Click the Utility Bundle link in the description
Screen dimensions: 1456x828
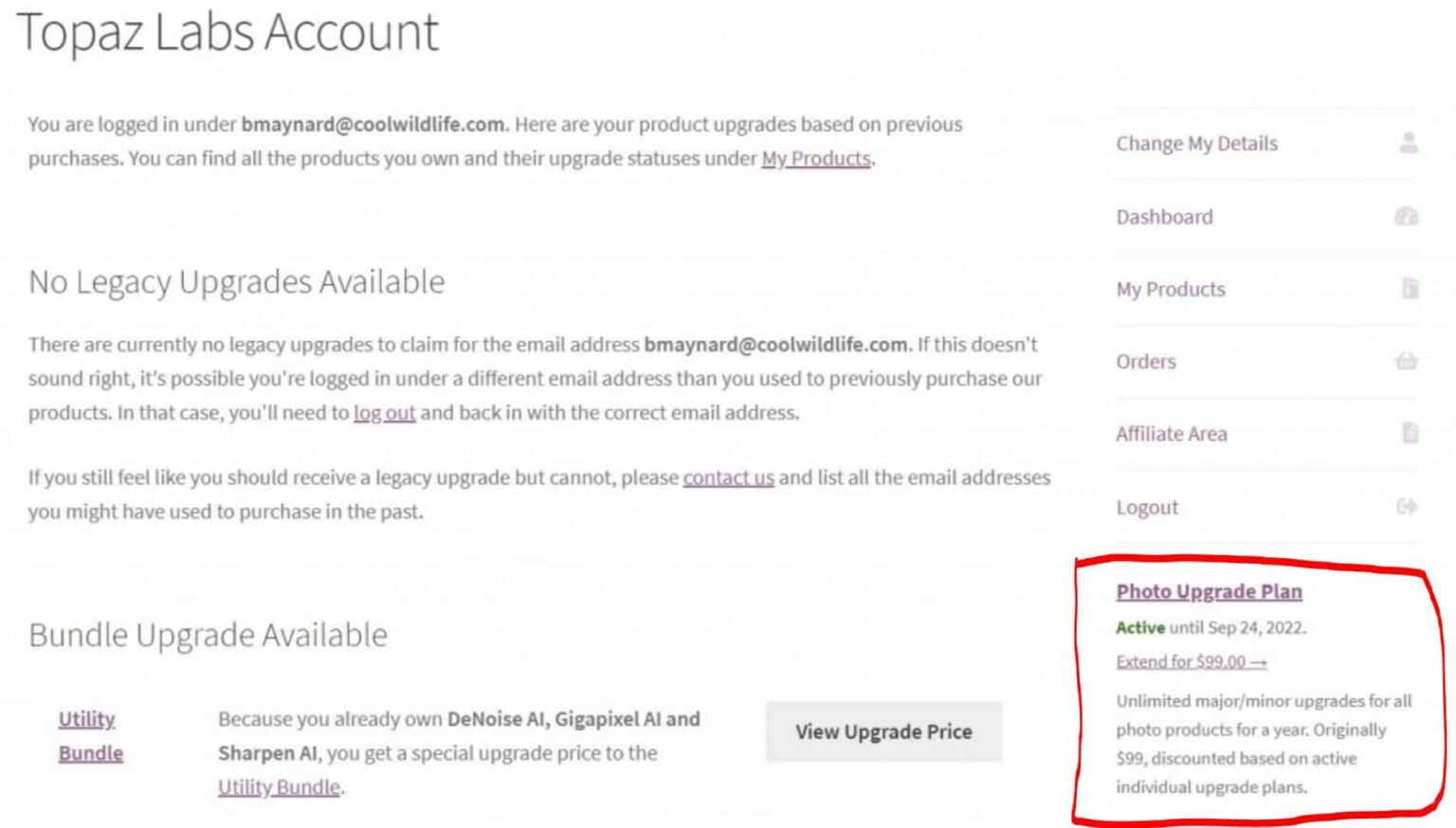279,787
